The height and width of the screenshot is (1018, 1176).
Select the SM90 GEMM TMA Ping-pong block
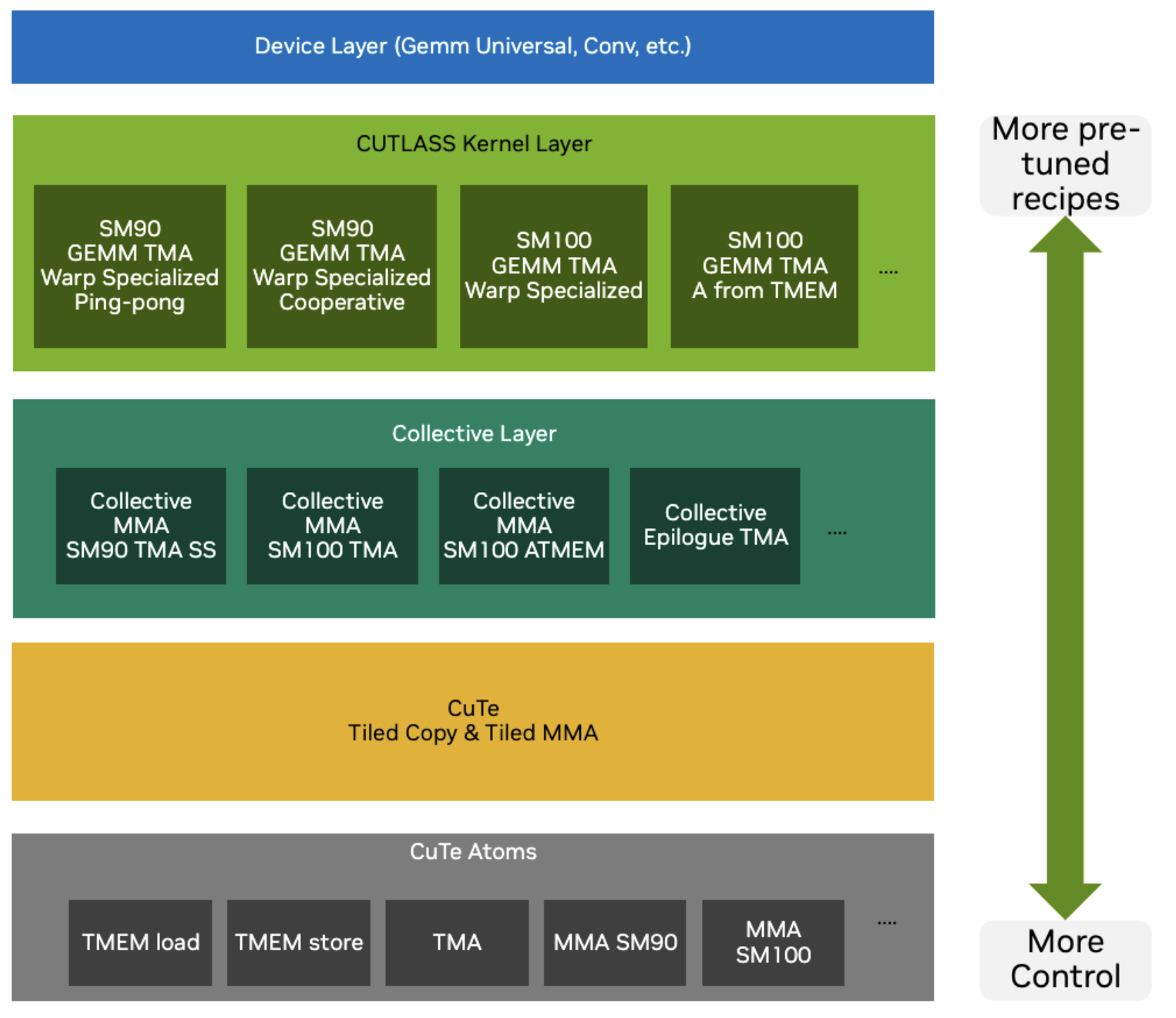[x=130, y=266]
